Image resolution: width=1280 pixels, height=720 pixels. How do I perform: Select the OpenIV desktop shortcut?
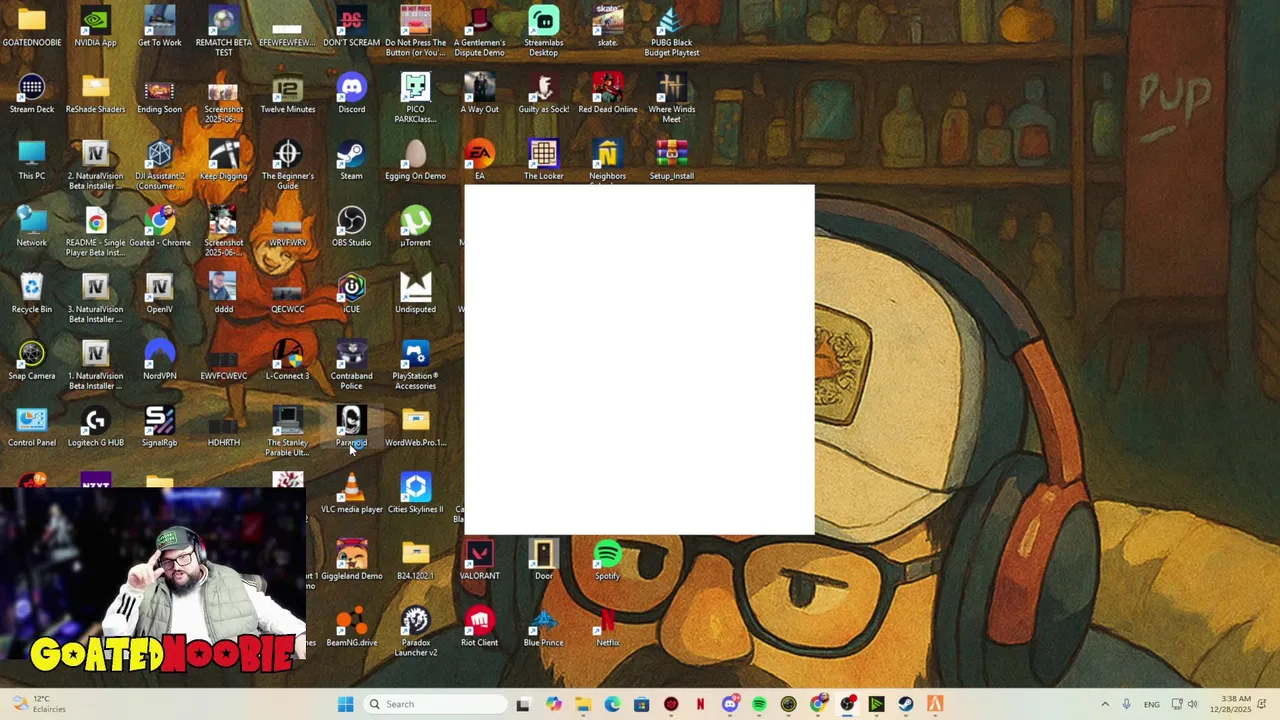[x=159, y=294]
